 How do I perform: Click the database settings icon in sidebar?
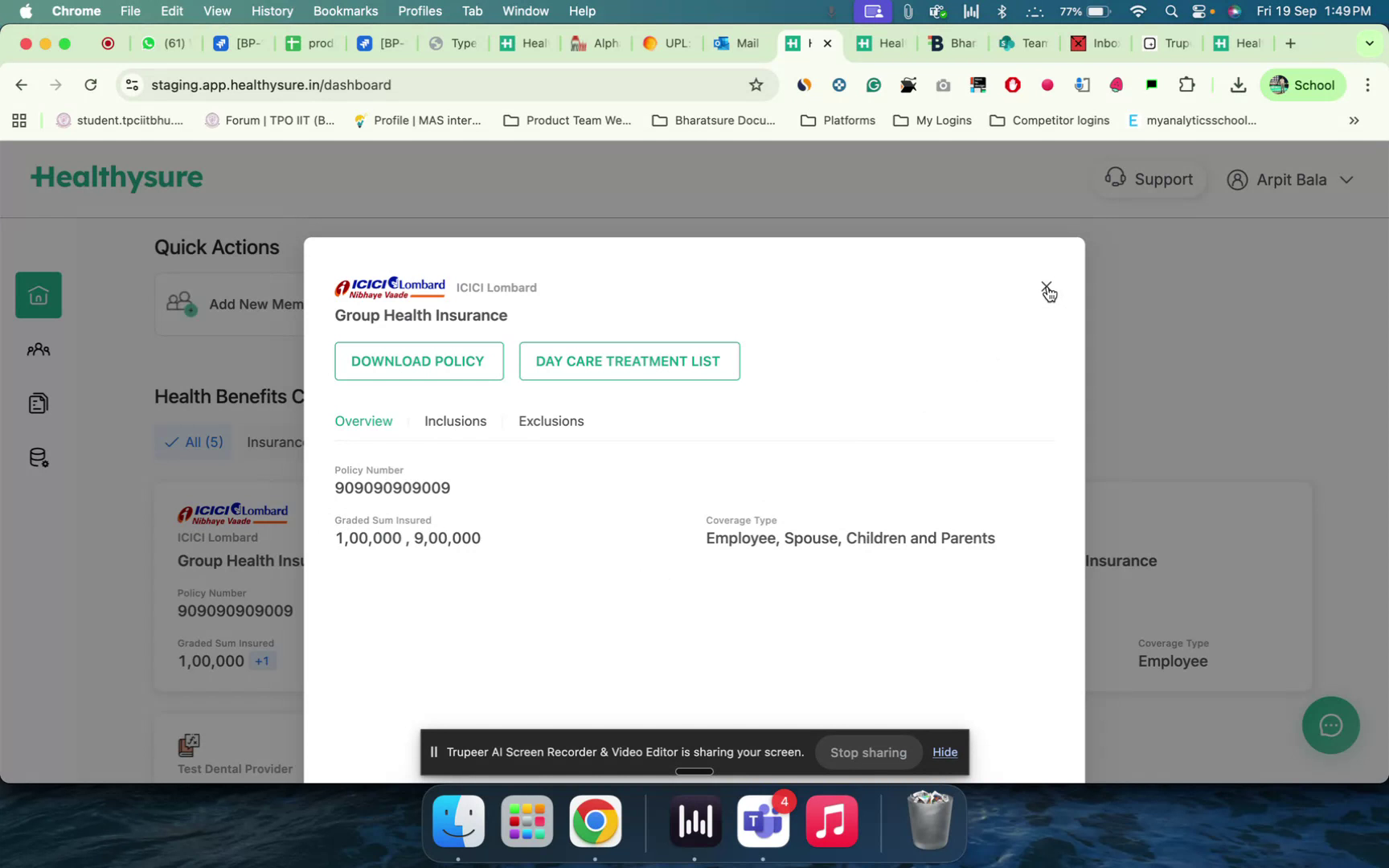[38, 457]
